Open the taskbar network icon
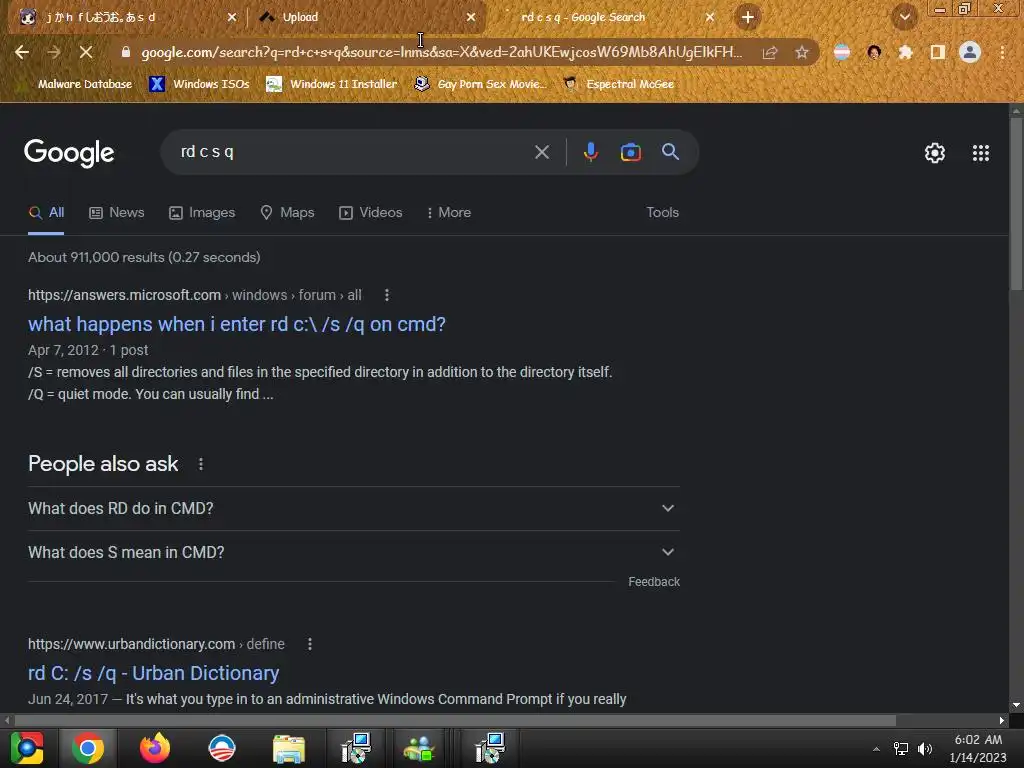 point(901,748)
